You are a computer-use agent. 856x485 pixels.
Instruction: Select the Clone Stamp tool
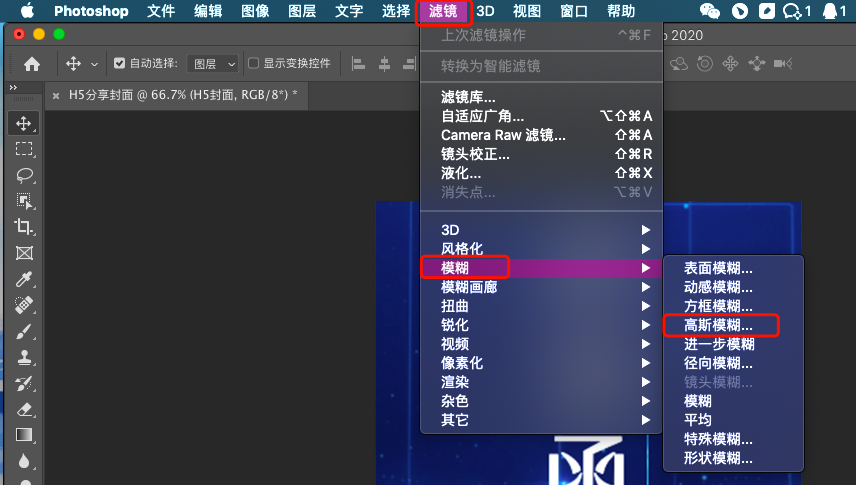[x=24, y=357]
